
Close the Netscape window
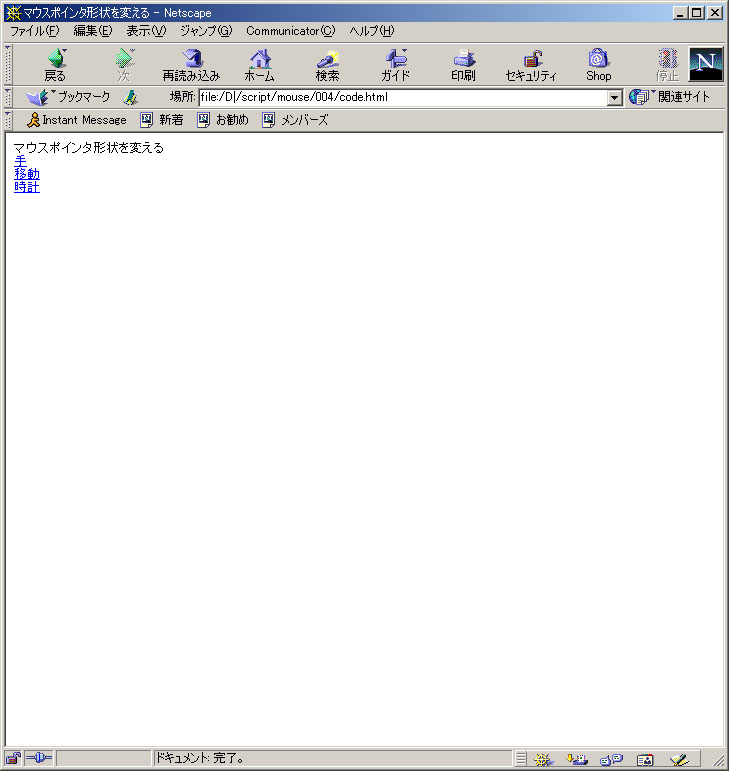click(715, 13)
